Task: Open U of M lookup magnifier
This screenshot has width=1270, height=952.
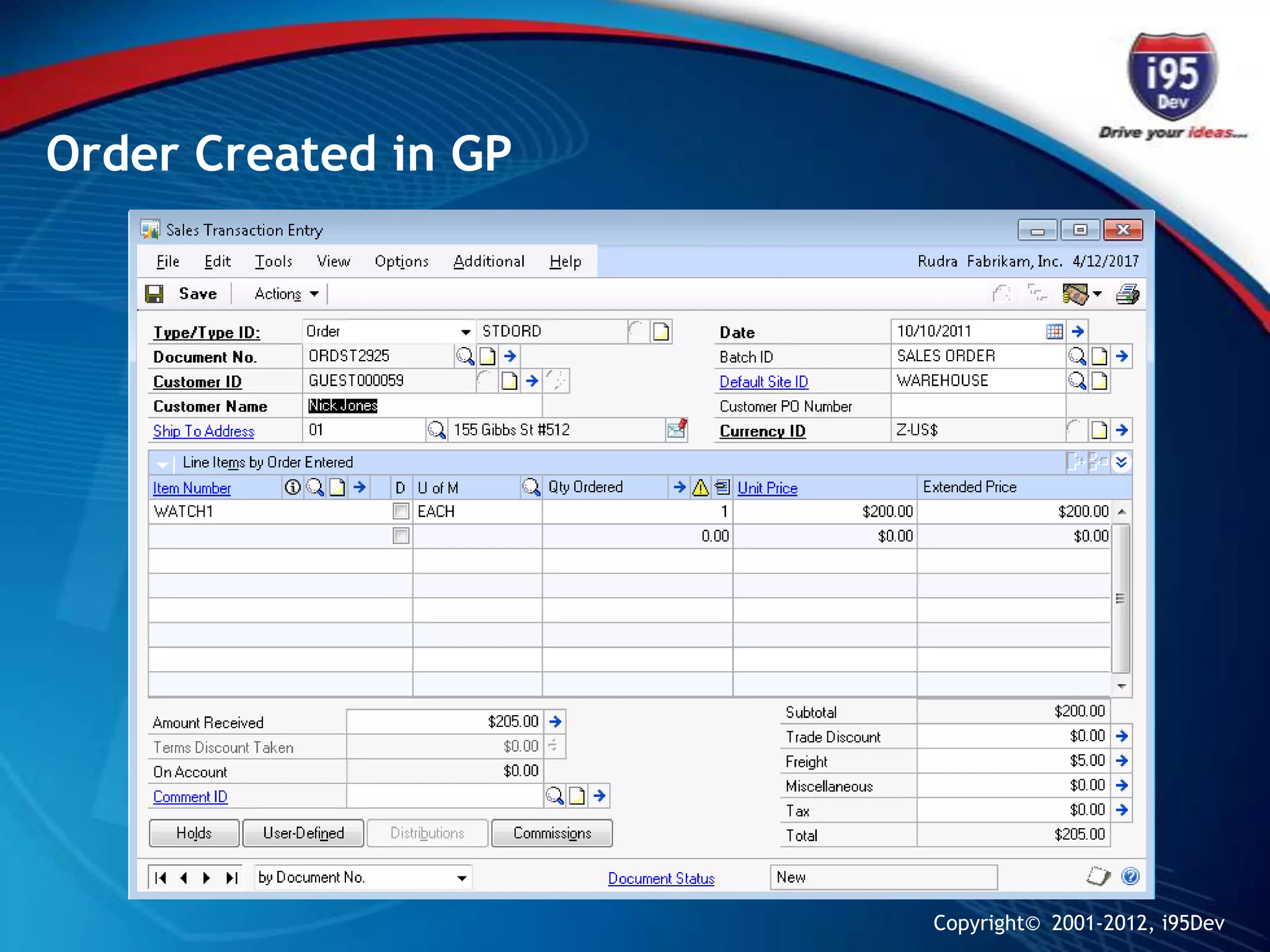Action: point(531,487)
